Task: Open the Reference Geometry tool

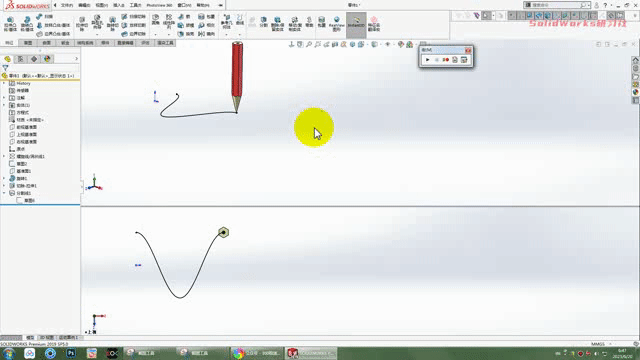Action: click(227, 21)
